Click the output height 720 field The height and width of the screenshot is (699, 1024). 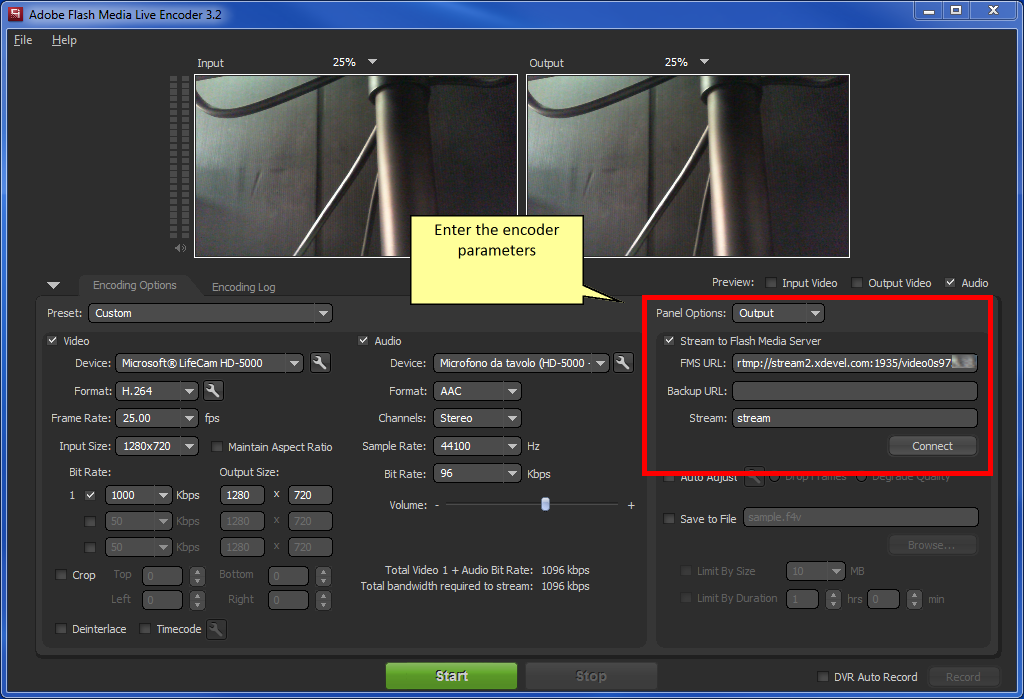coord(310,495)
